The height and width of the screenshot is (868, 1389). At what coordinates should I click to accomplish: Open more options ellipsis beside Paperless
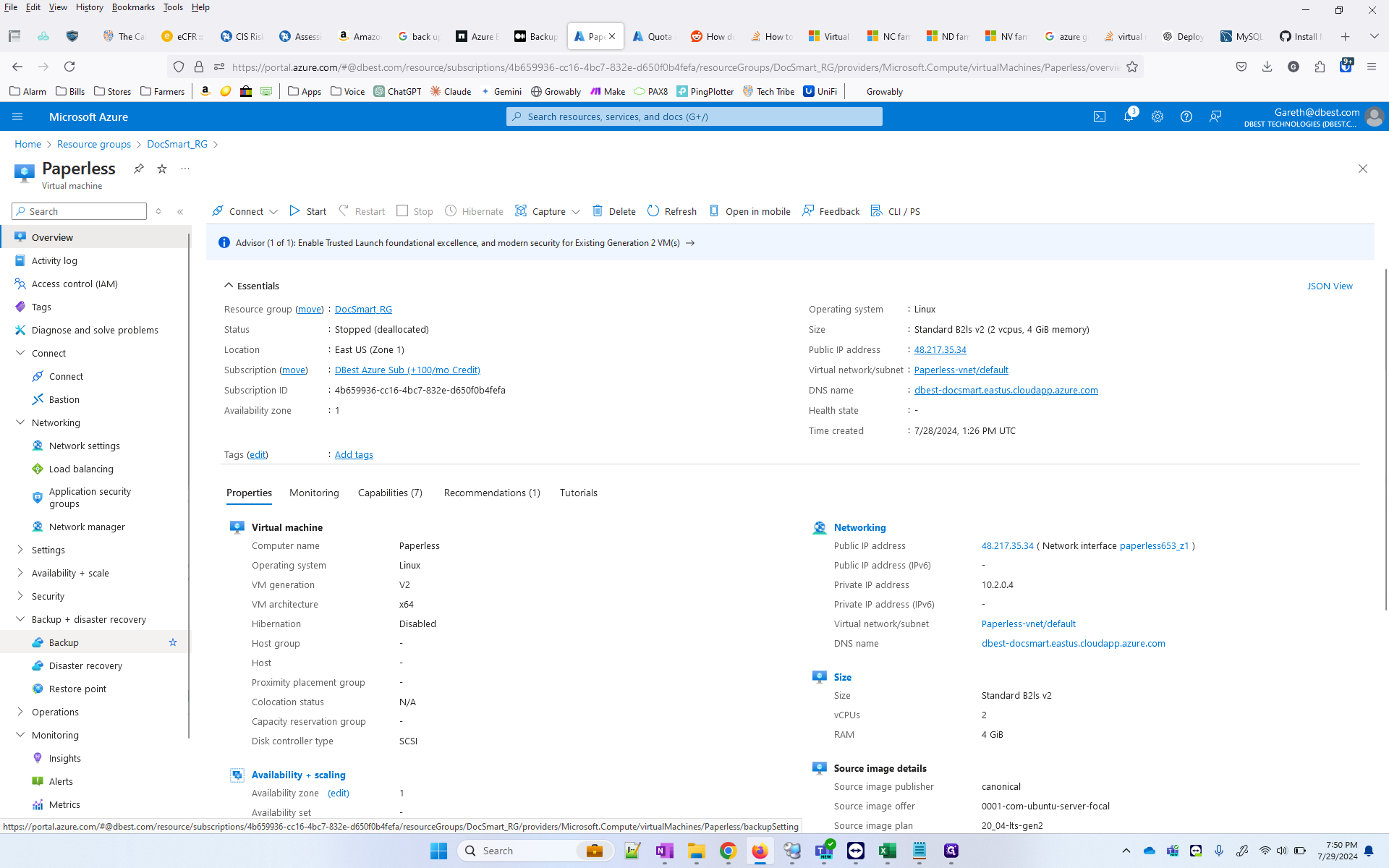point(185,169)
